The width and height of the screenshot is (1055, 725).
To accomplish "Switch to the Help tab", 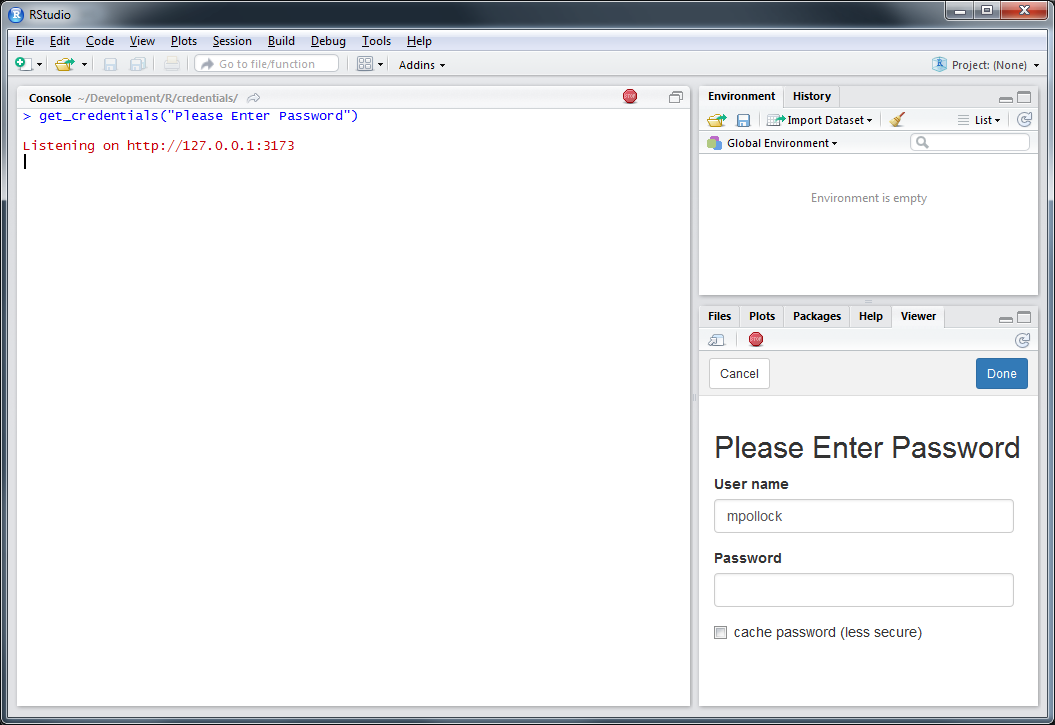I will click(x=871, y=316).
